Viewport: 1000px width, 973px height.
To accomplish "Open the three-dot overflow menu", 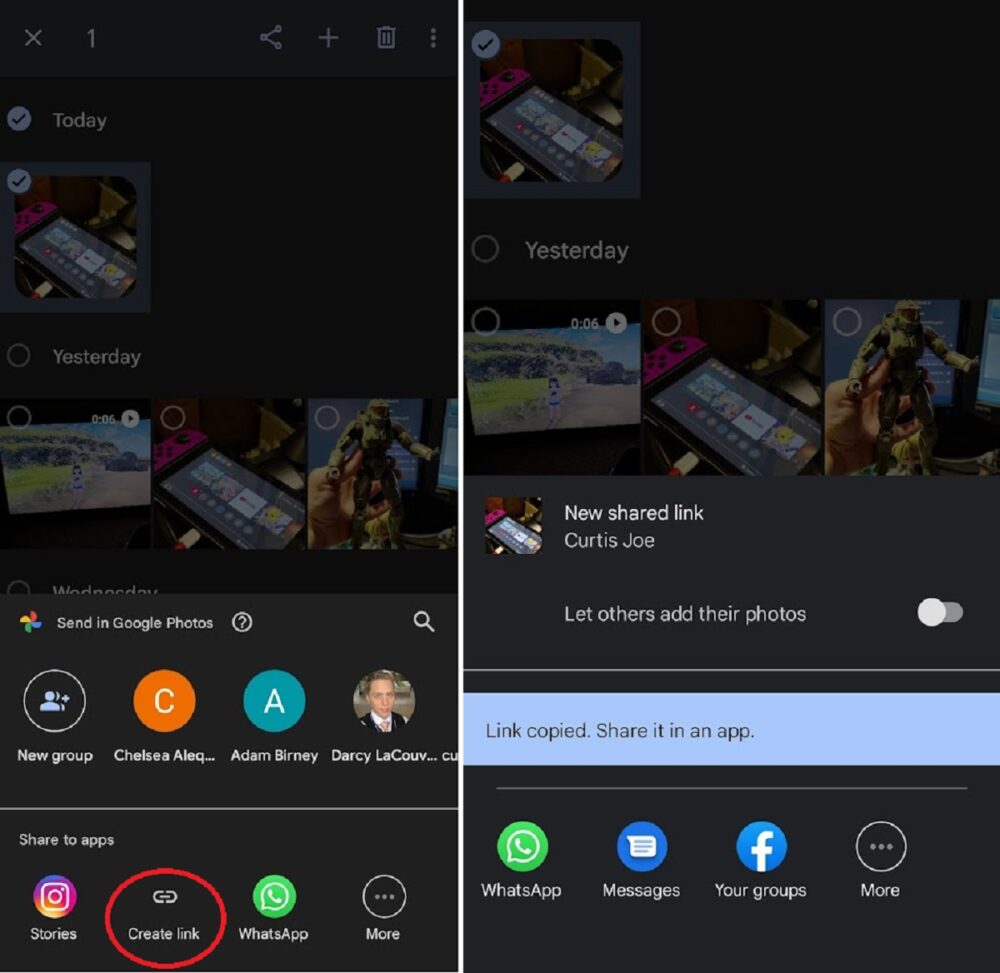I will click(433, 38).
